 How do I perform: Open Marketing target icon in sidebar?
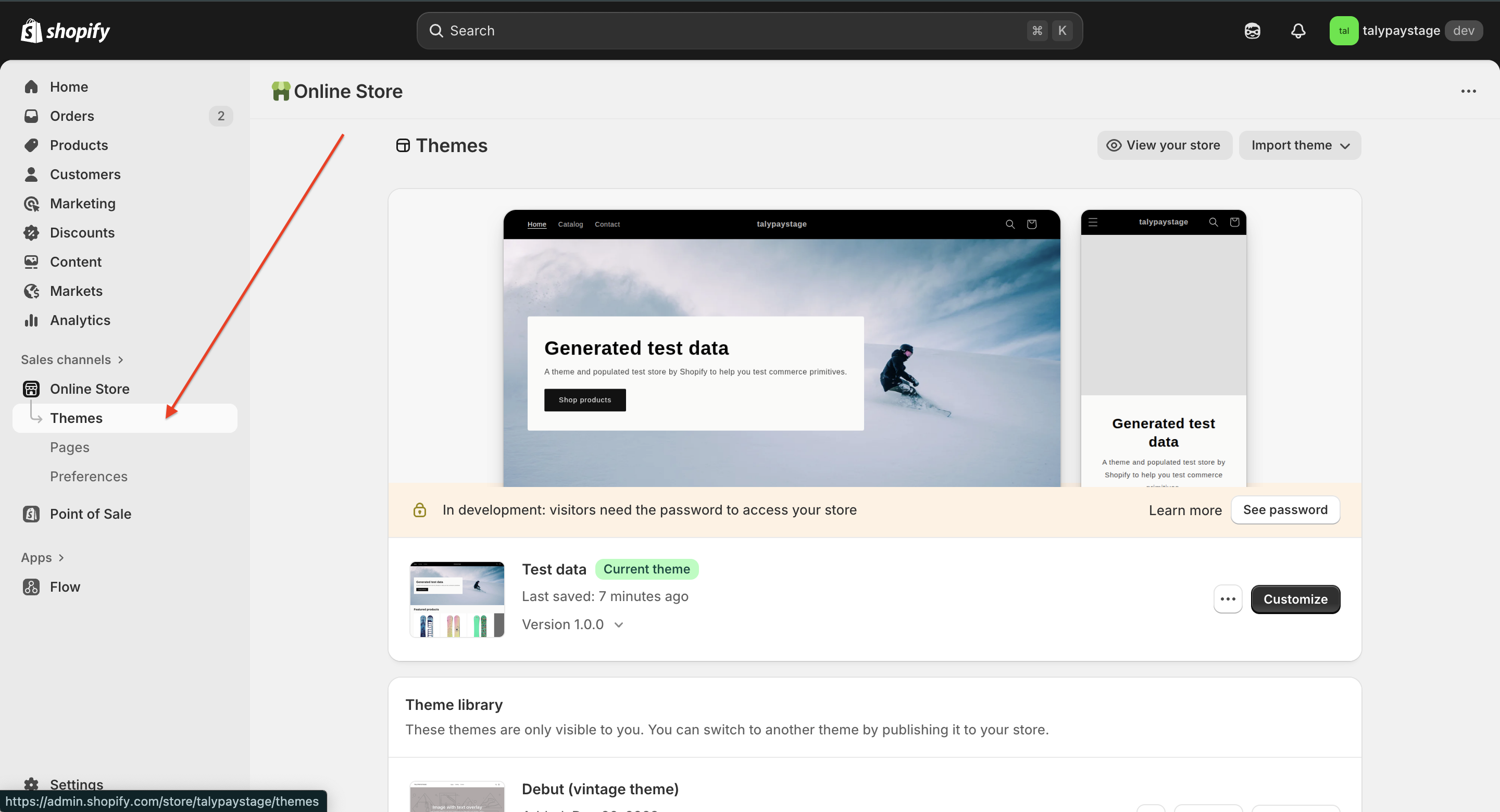coord(31,203)
